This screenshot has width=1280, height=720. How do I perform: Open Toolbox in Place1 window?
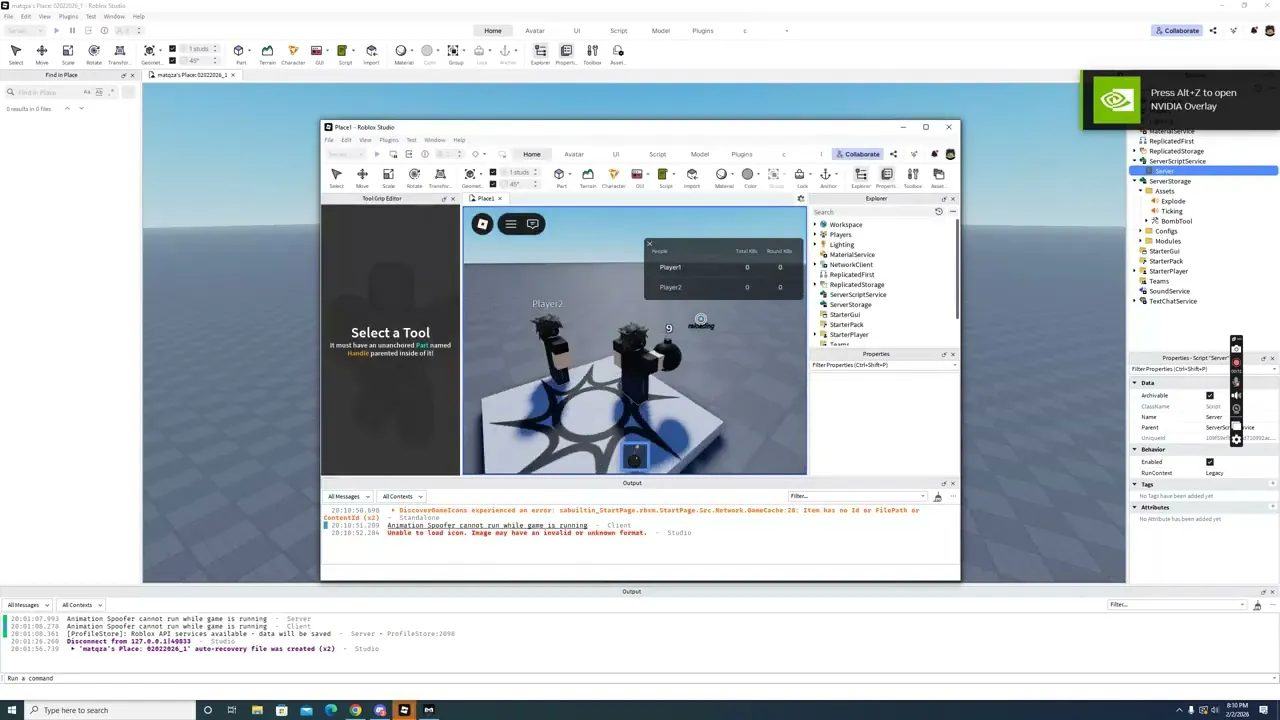[912, 177]
